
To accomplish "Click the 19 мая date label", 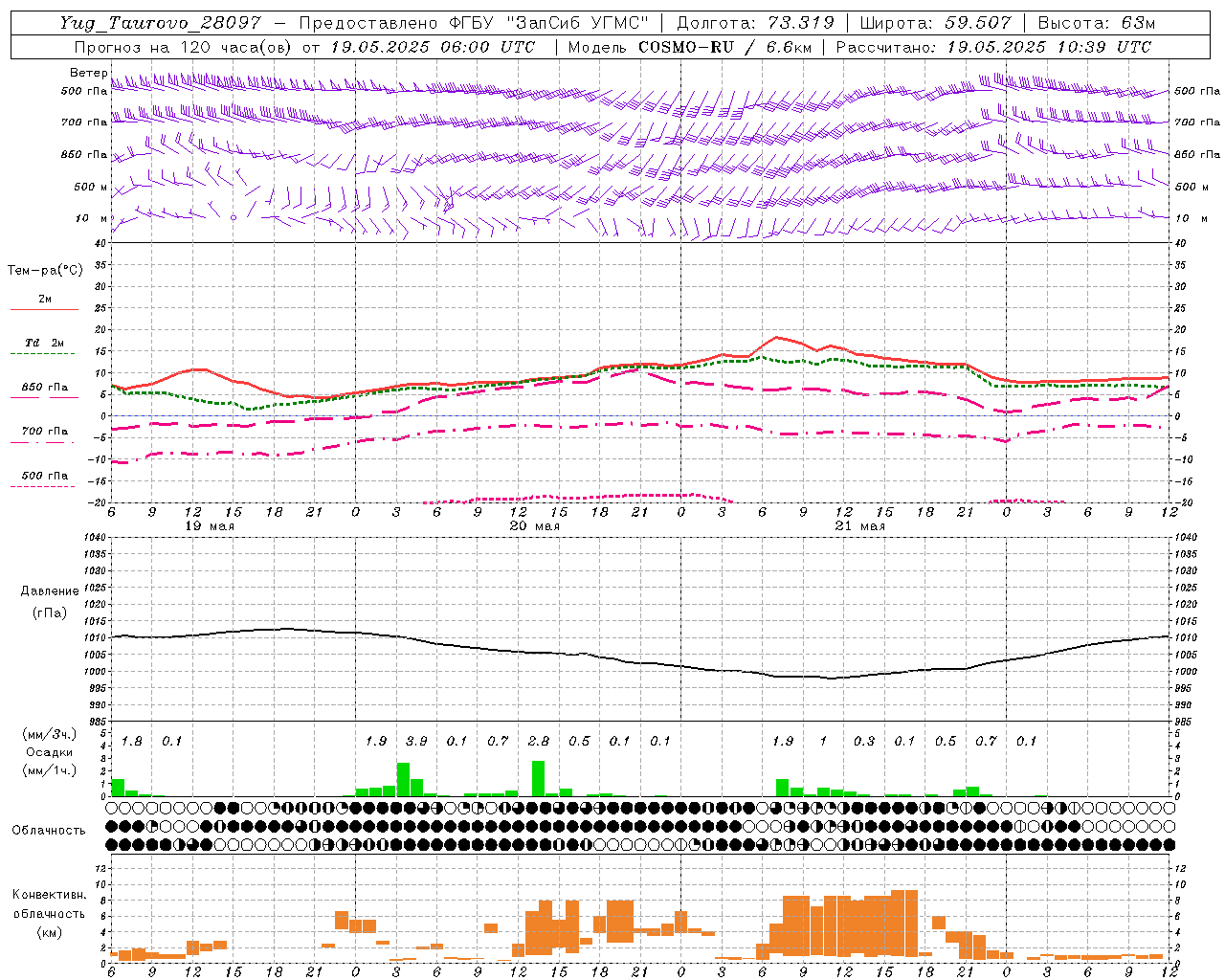I will [209, 526].
